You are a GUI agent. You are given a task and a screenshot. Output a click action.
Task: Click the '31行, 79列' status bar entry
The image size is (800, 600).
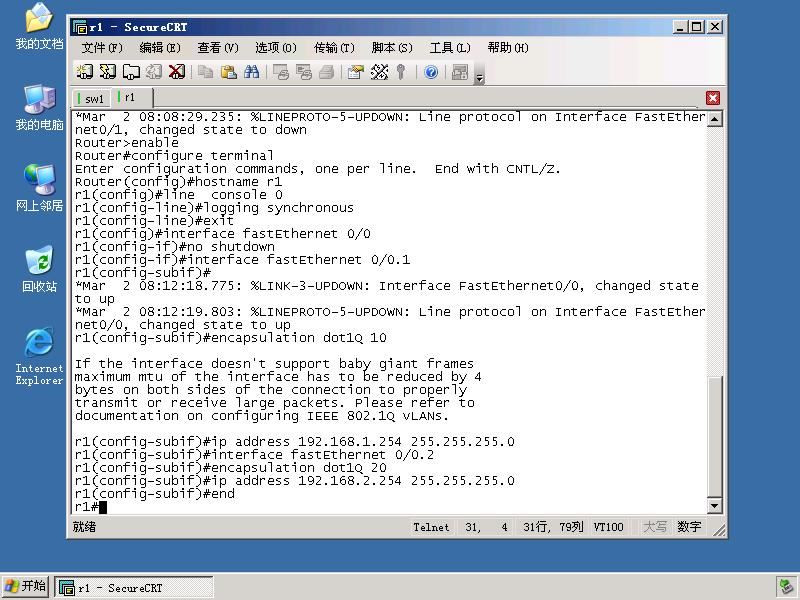pyautogui.click(x=553, y=527)
